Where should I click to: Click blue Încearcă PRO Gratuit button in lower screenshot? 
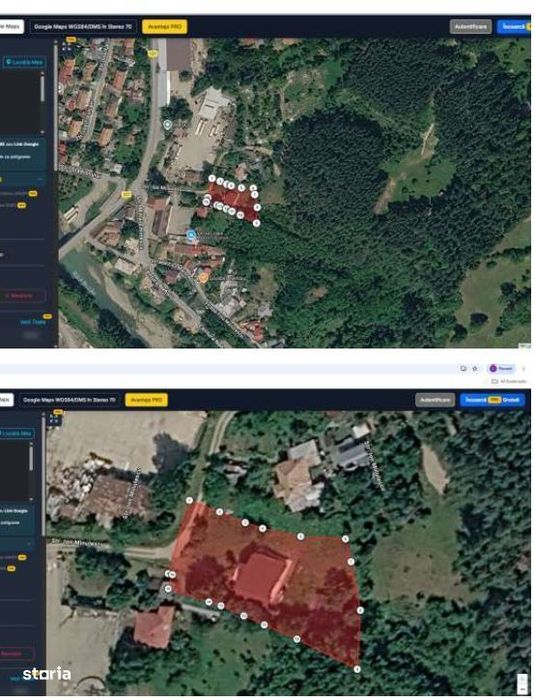pos(492,400)
